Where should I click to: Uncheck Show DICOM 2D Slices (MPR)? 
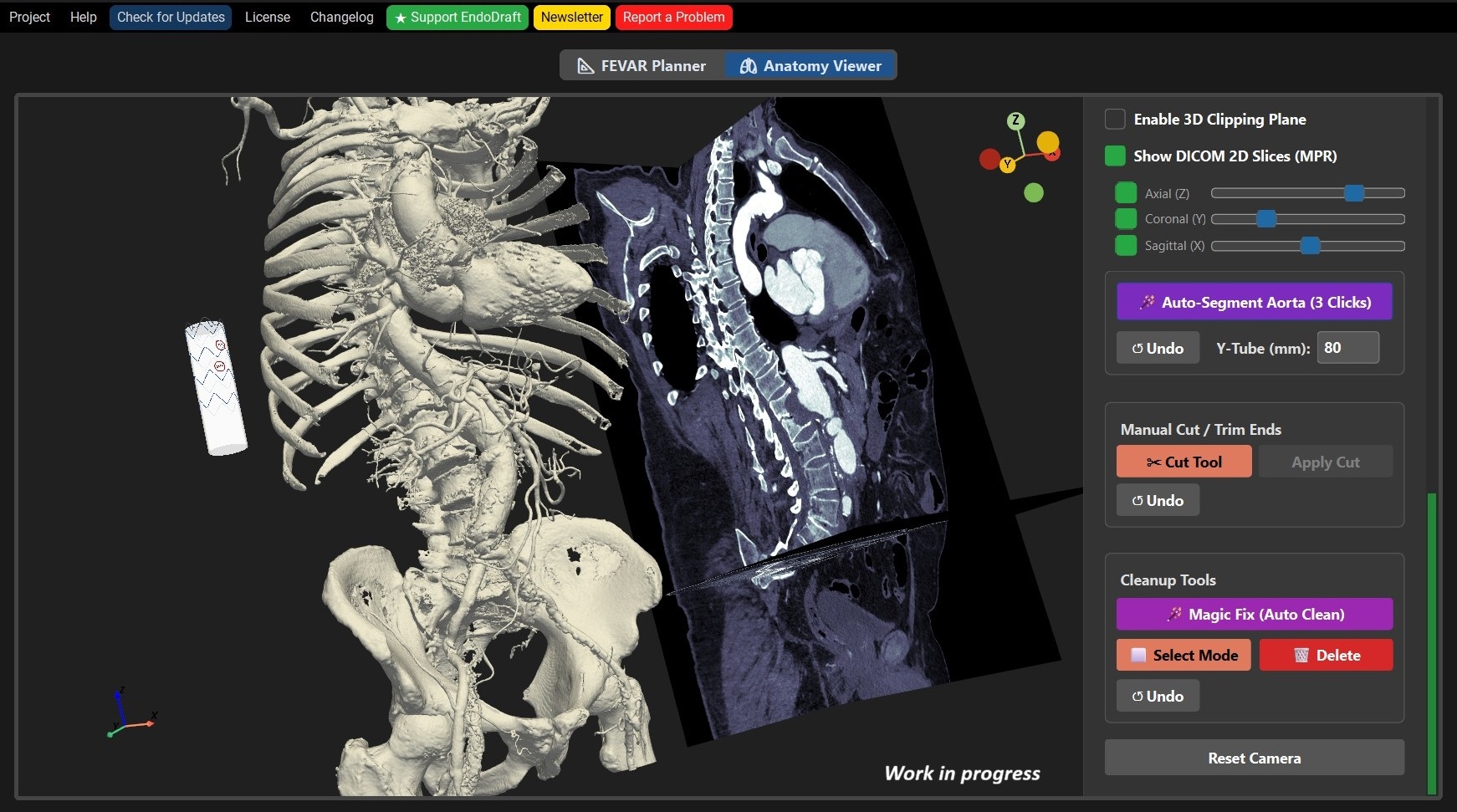[x=1115, y=156]
